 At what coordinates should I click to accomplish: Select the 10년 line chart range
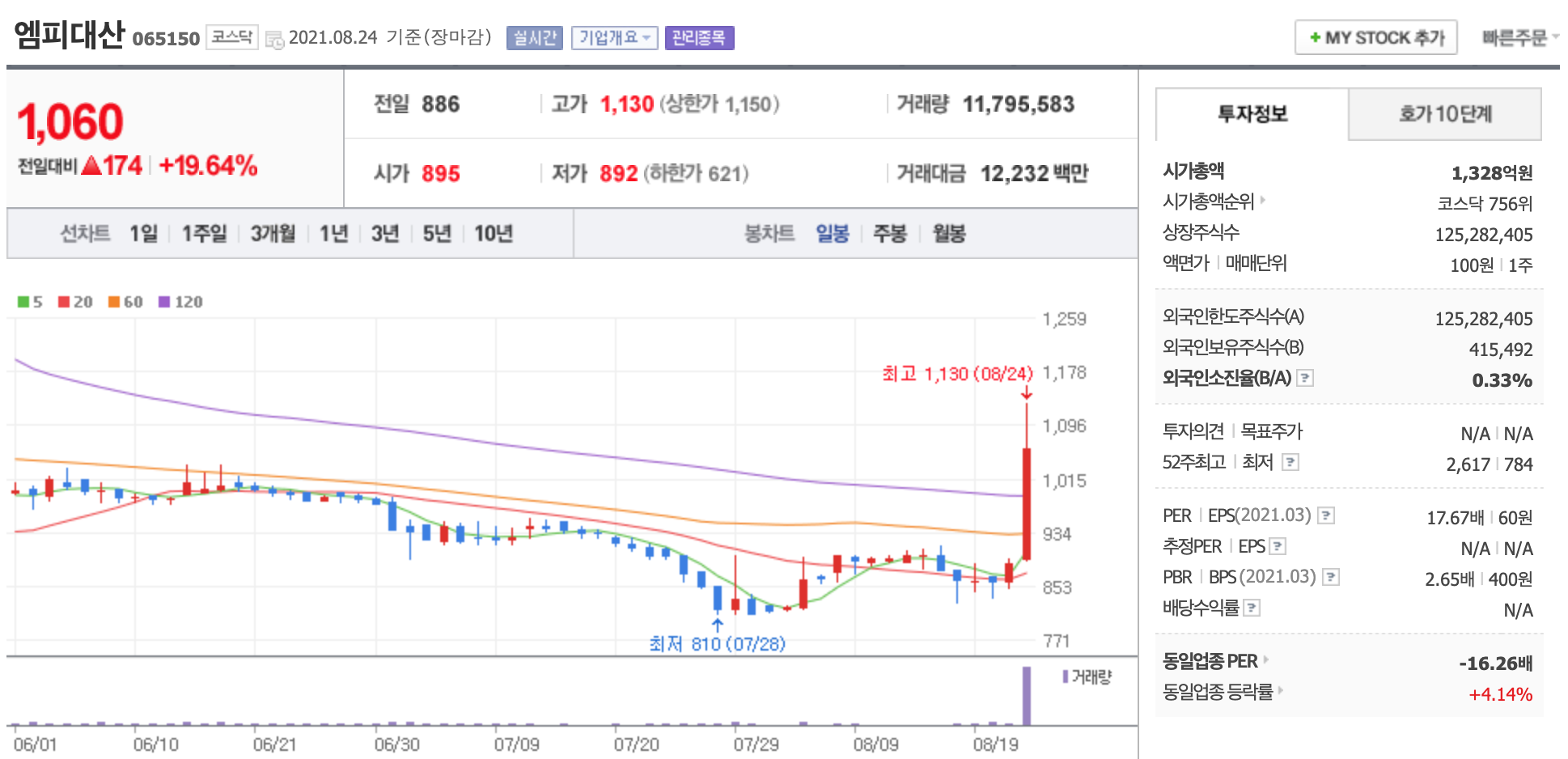click(494, 234)
